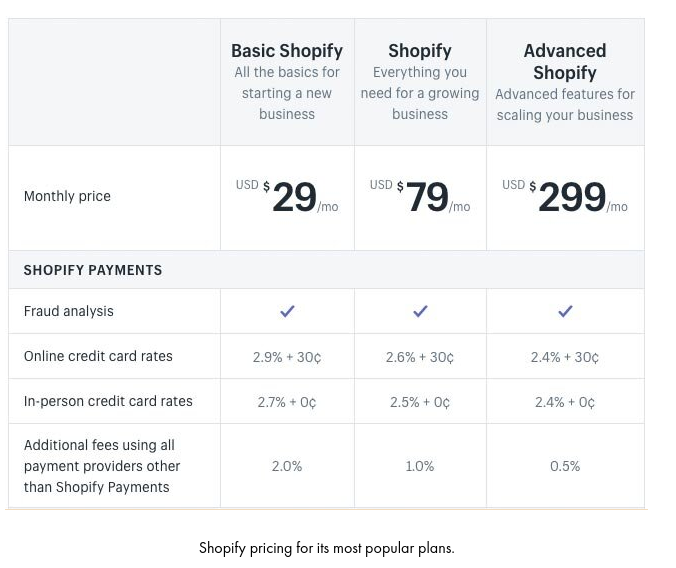This screenshot has width=676, height=568.
Task: Click the $29 per month price
Action: [x=294, y=197]
